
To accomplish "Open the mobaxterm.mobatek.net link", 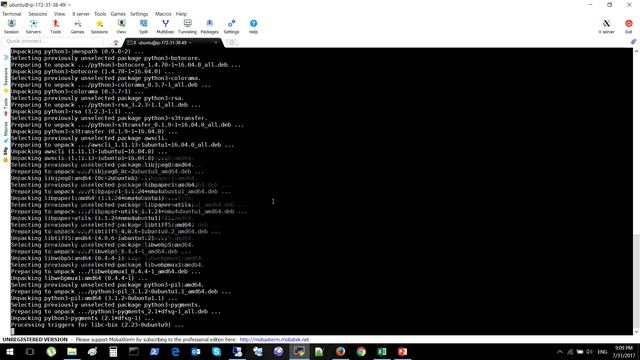I will [274, 340].
